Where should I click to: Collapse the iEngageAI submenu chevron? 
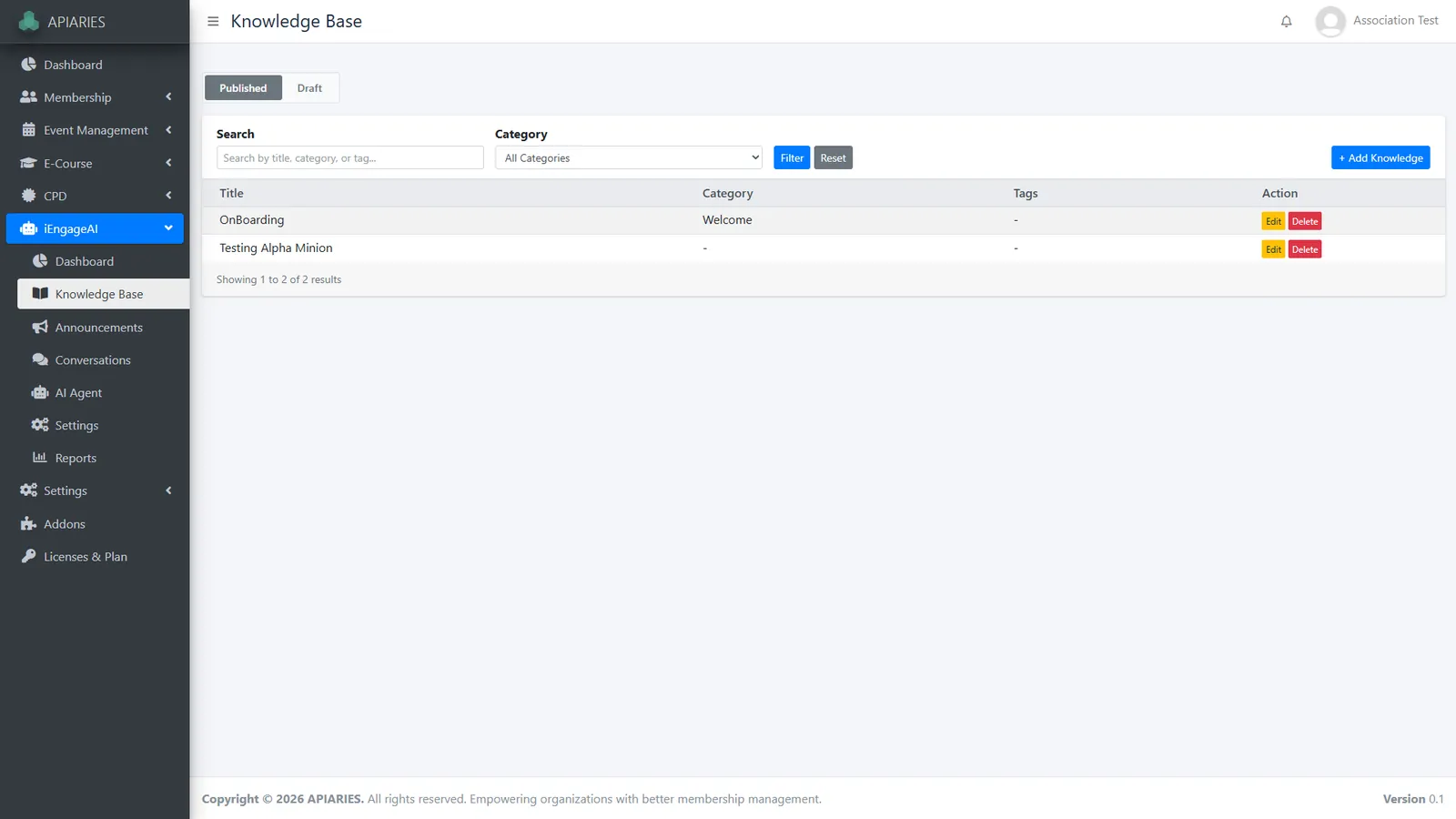click(168, 228)
